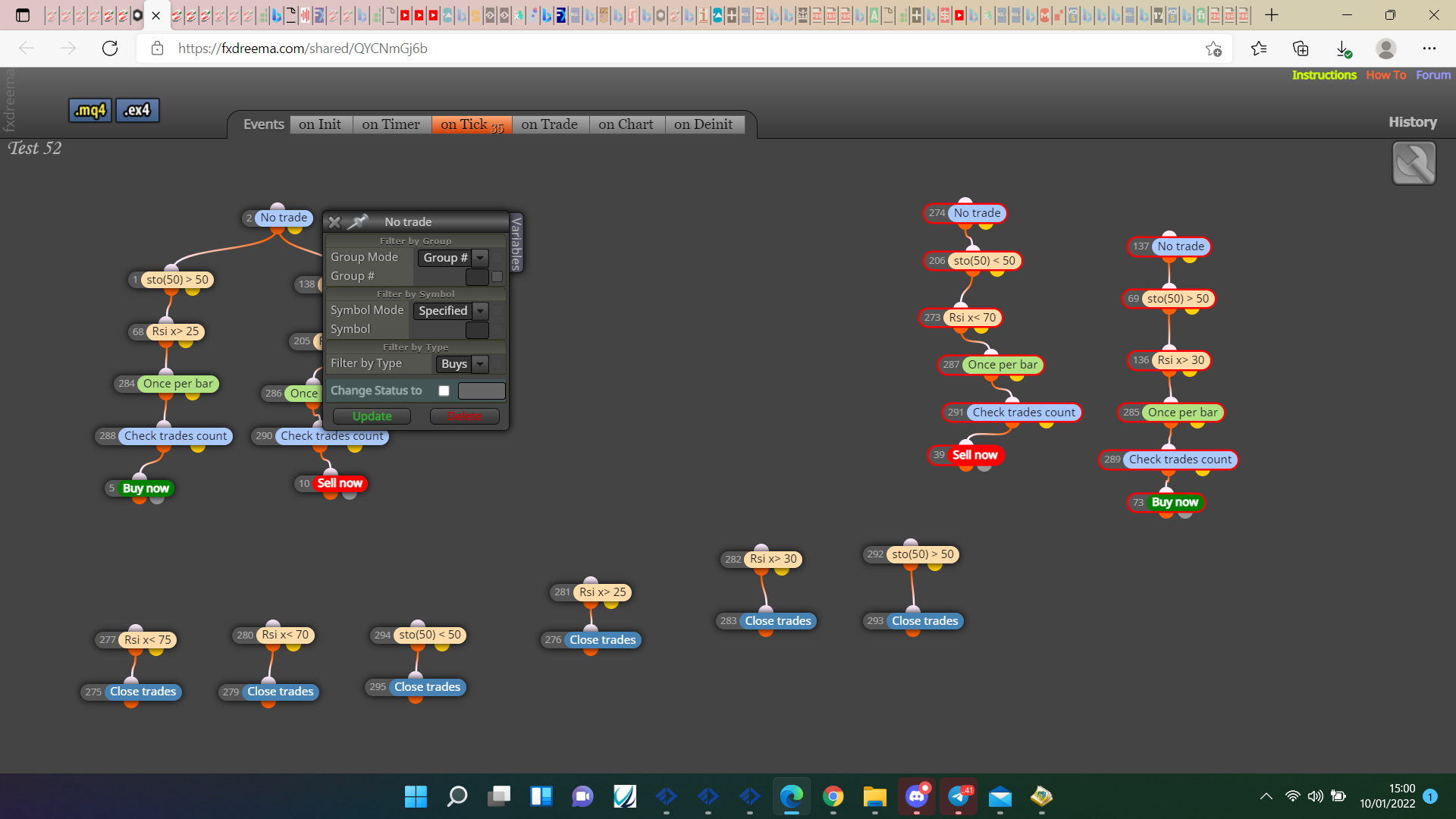Viewport: 1456px width, 819px height.
Task: Open the browser Downloads icon
Action: [x=1343, y=49]
